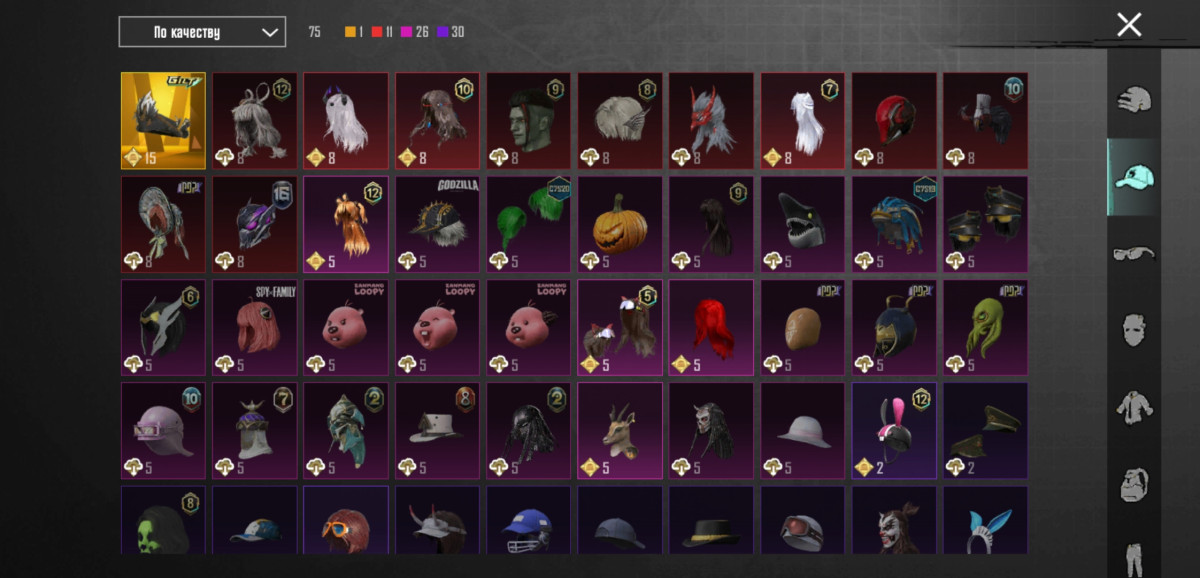
Task: Pick the Halloween pumpkin head item
Action: (620, 225)
